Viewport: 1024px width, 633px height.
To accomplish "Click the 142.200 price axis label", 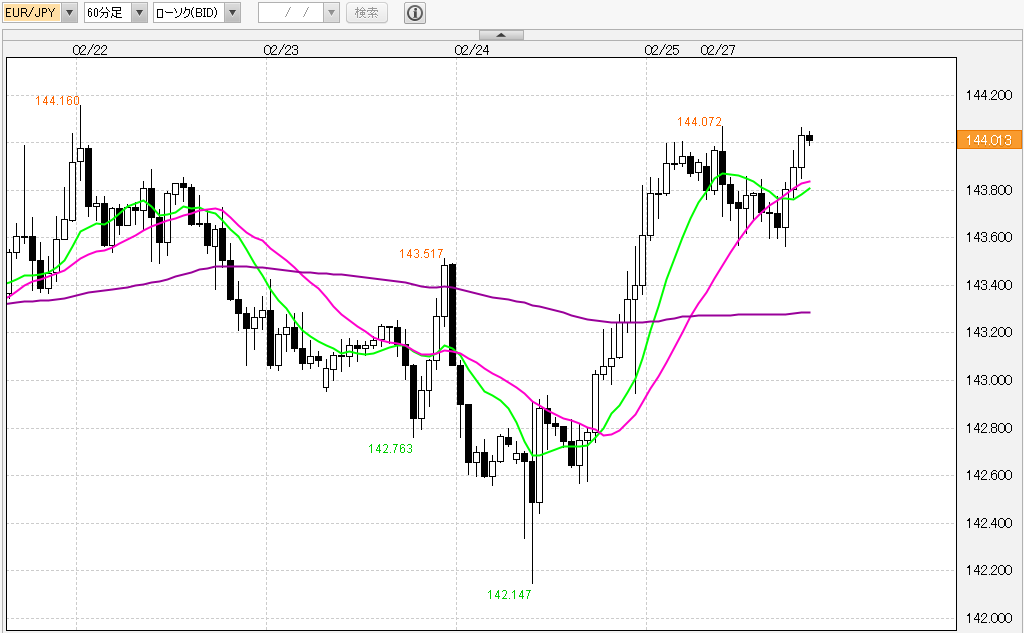I will tap(989, 570).
